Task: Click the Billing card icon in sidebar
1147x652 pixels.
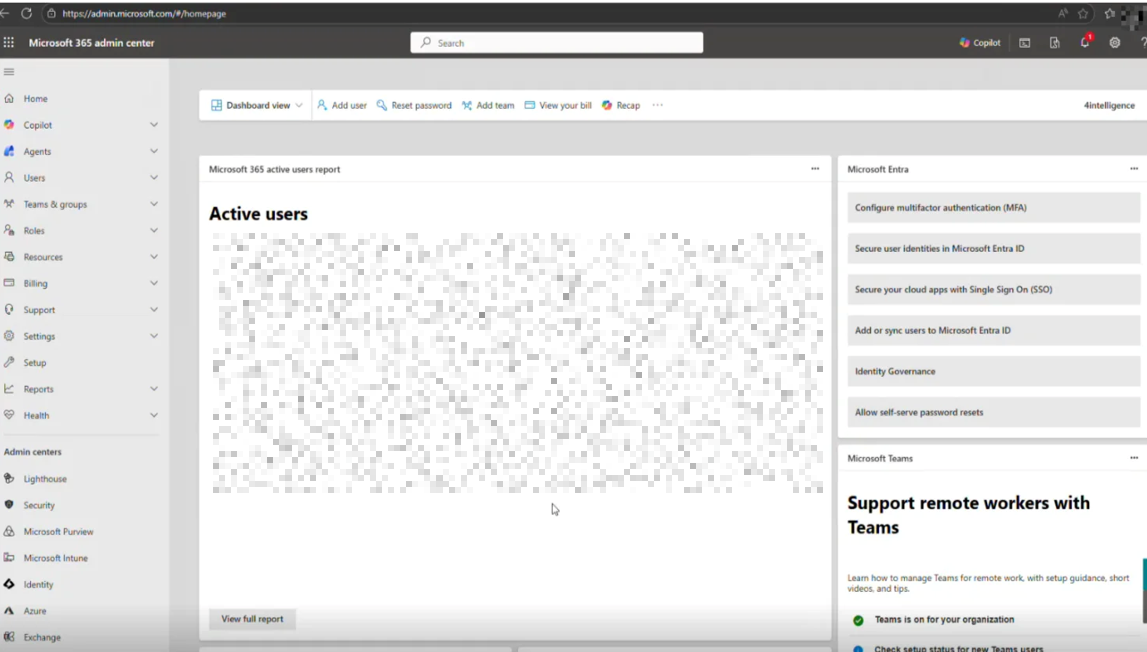Action: coord(9,282)
